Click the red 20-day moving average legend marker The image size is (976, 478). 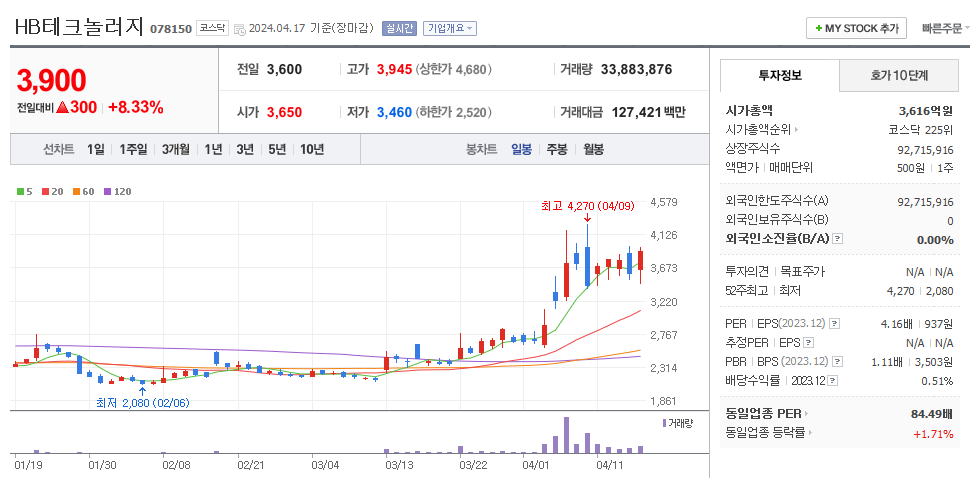click(x=45, y=192)
